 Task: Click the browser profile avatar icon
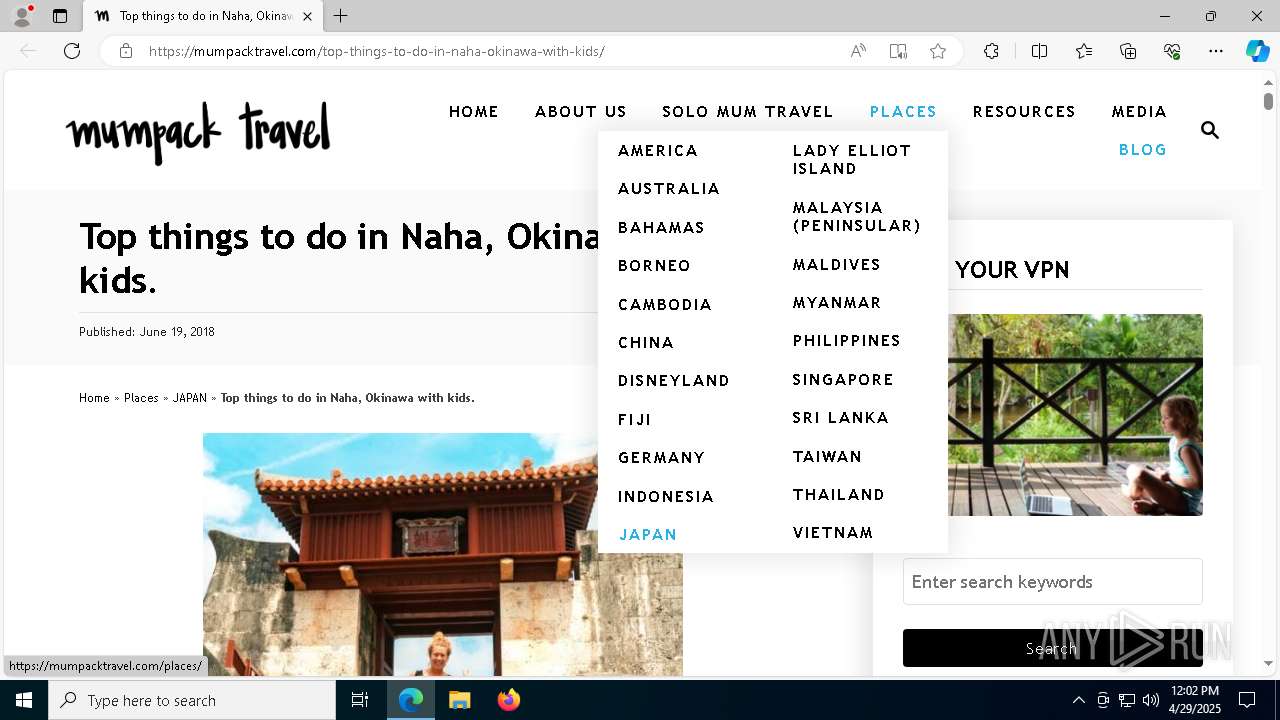(22, 16)
